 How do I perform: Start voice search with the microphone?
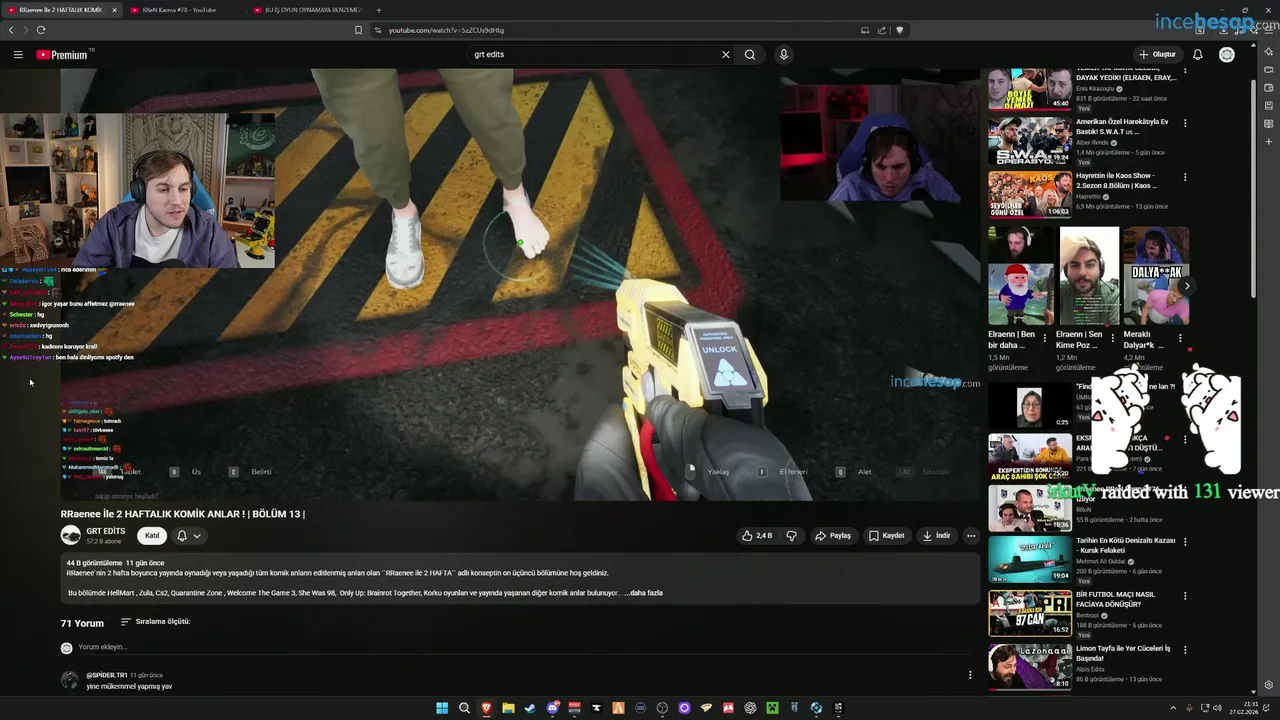(x=784, y=55)
